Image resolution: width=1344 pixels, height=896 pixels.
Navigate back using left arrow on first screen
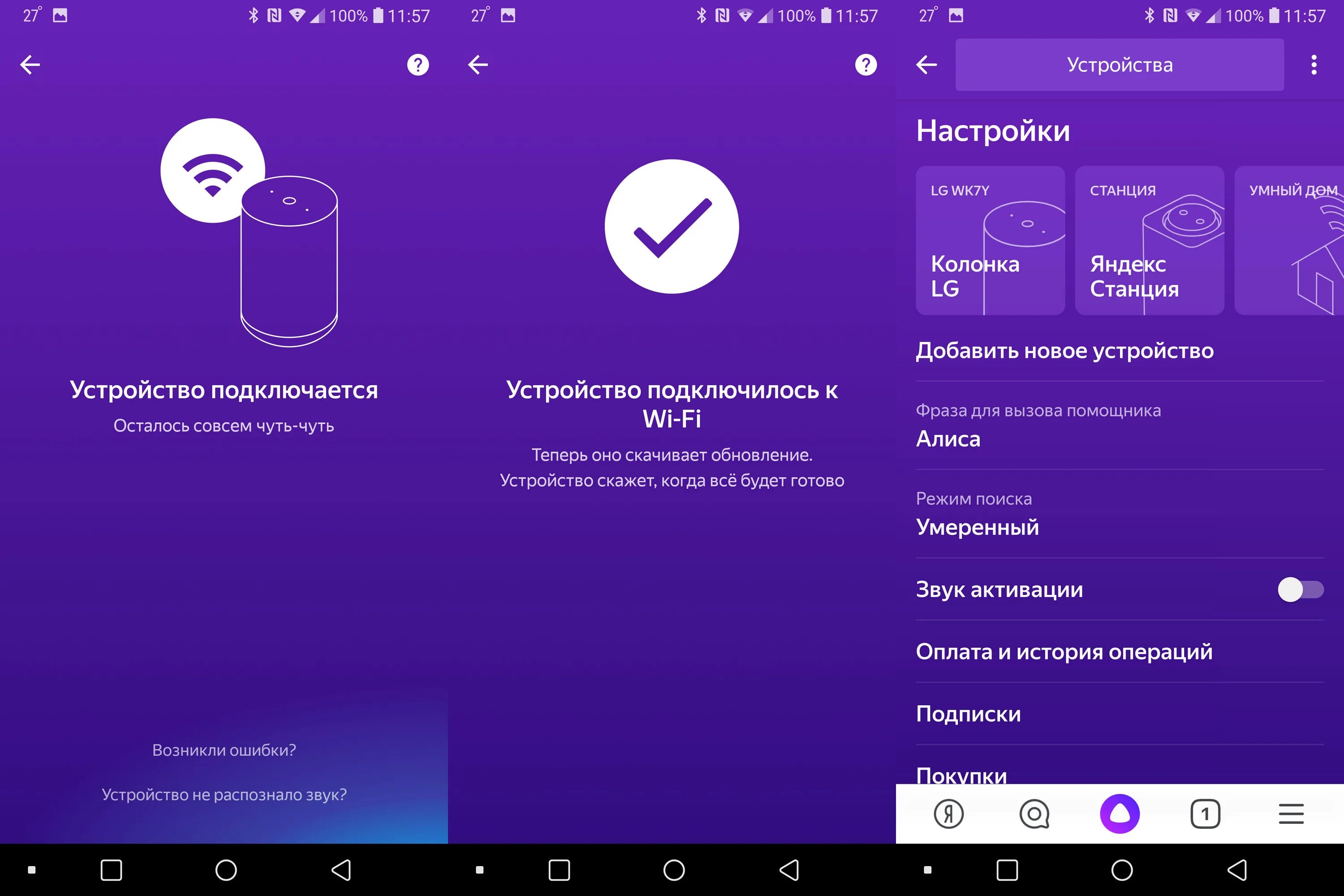30,65
